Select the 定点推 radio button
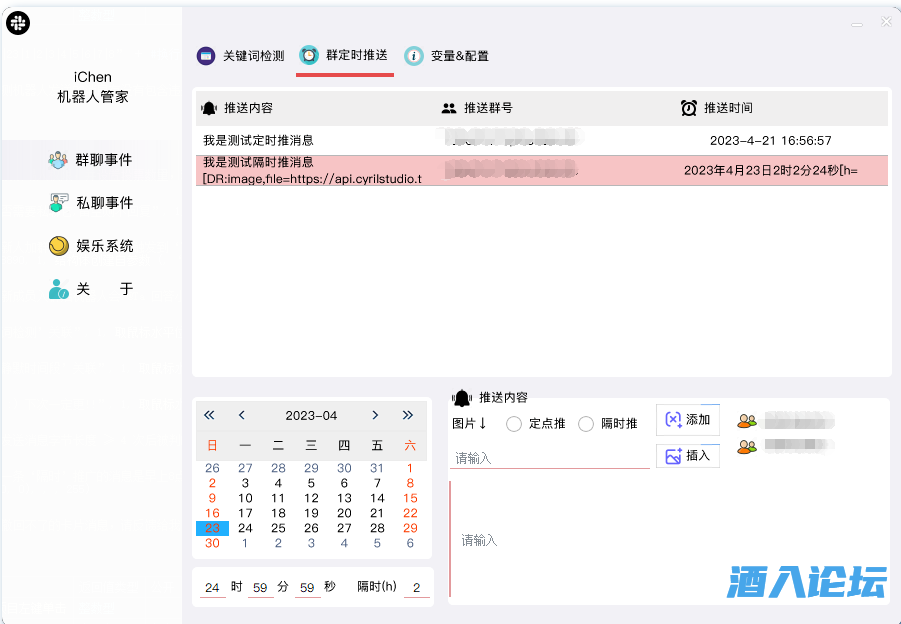 click(514, 424)
